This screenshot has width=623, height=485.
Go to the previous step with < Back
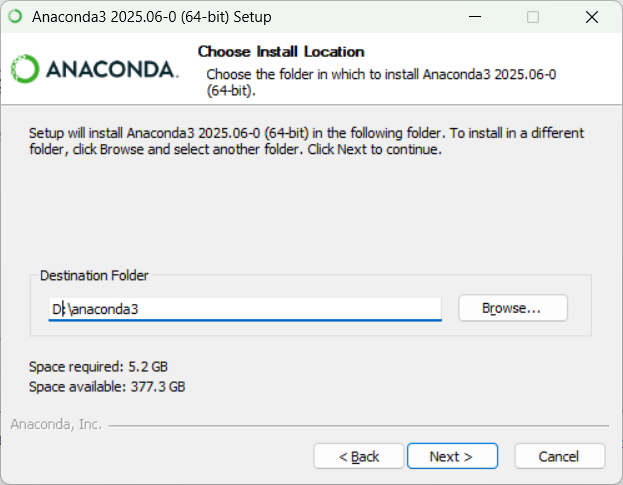coord(359,456)
